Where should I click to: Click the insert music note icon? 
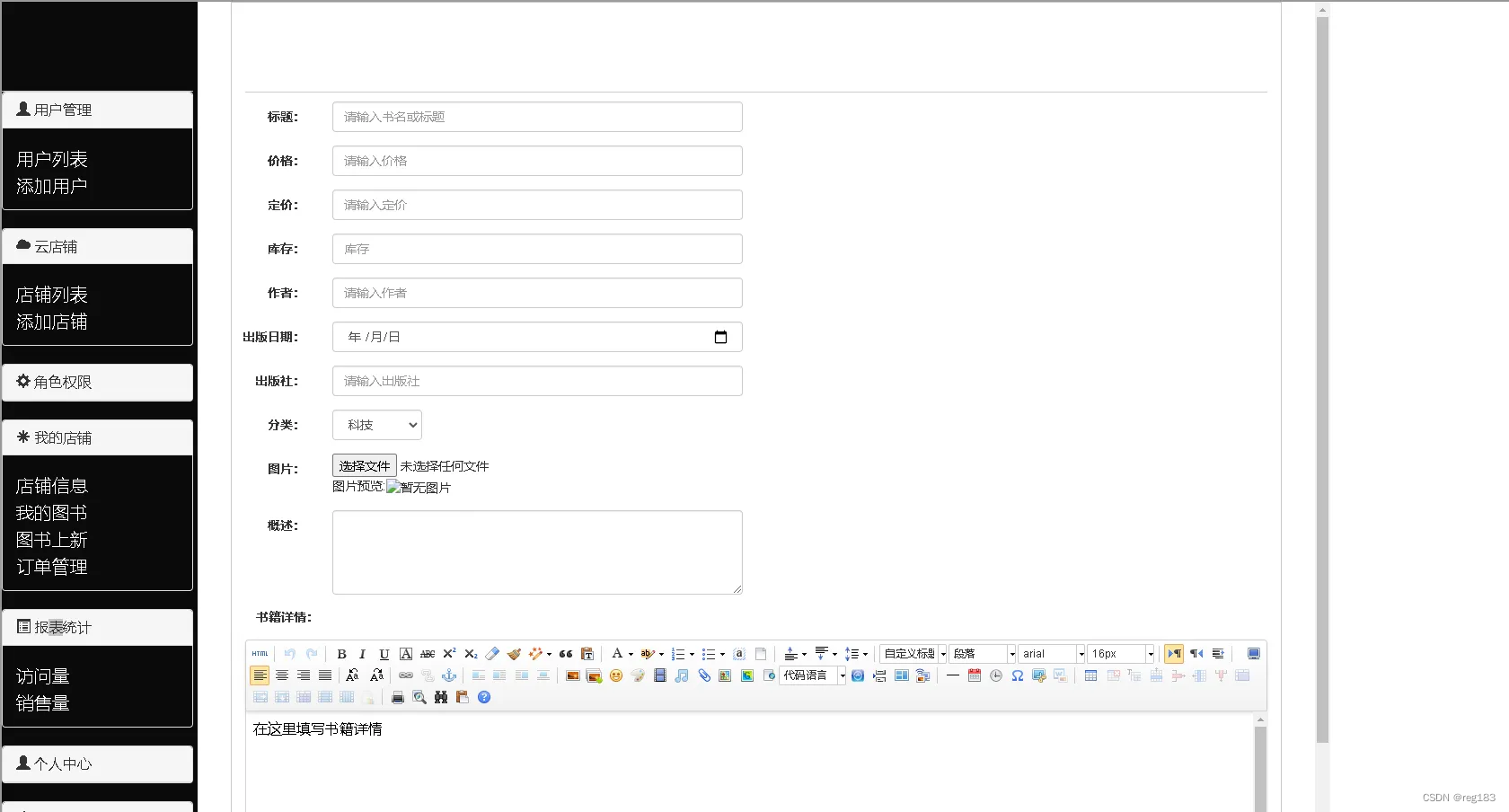(682, 675)
